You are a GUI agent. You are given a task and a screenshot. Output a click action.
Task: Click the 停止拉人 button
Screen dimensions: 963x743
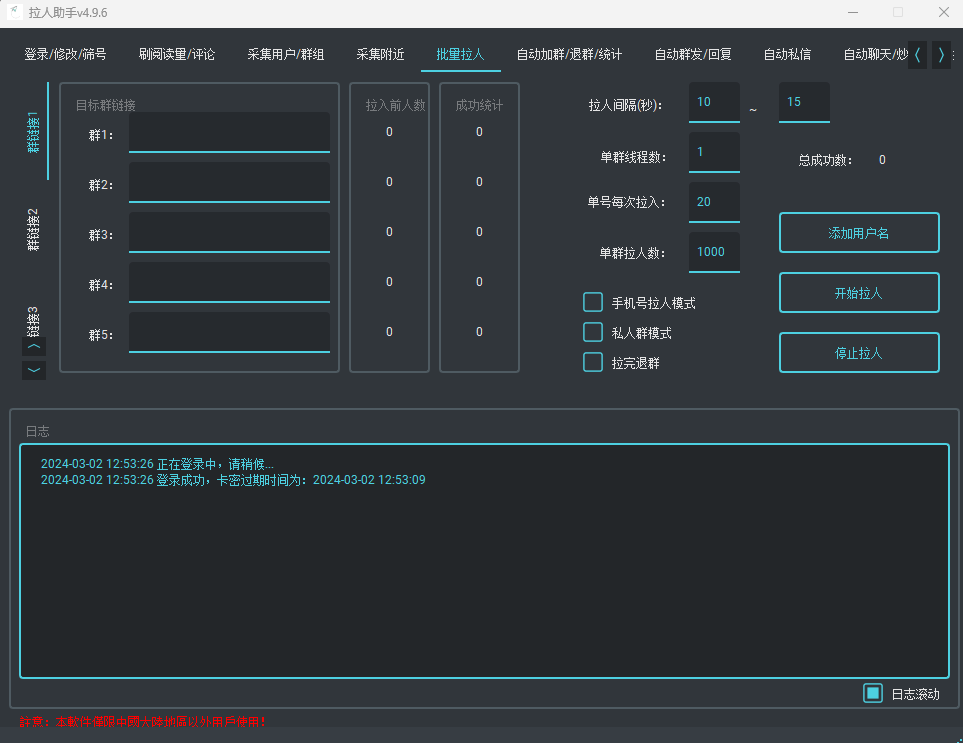(x=859, y=353)
